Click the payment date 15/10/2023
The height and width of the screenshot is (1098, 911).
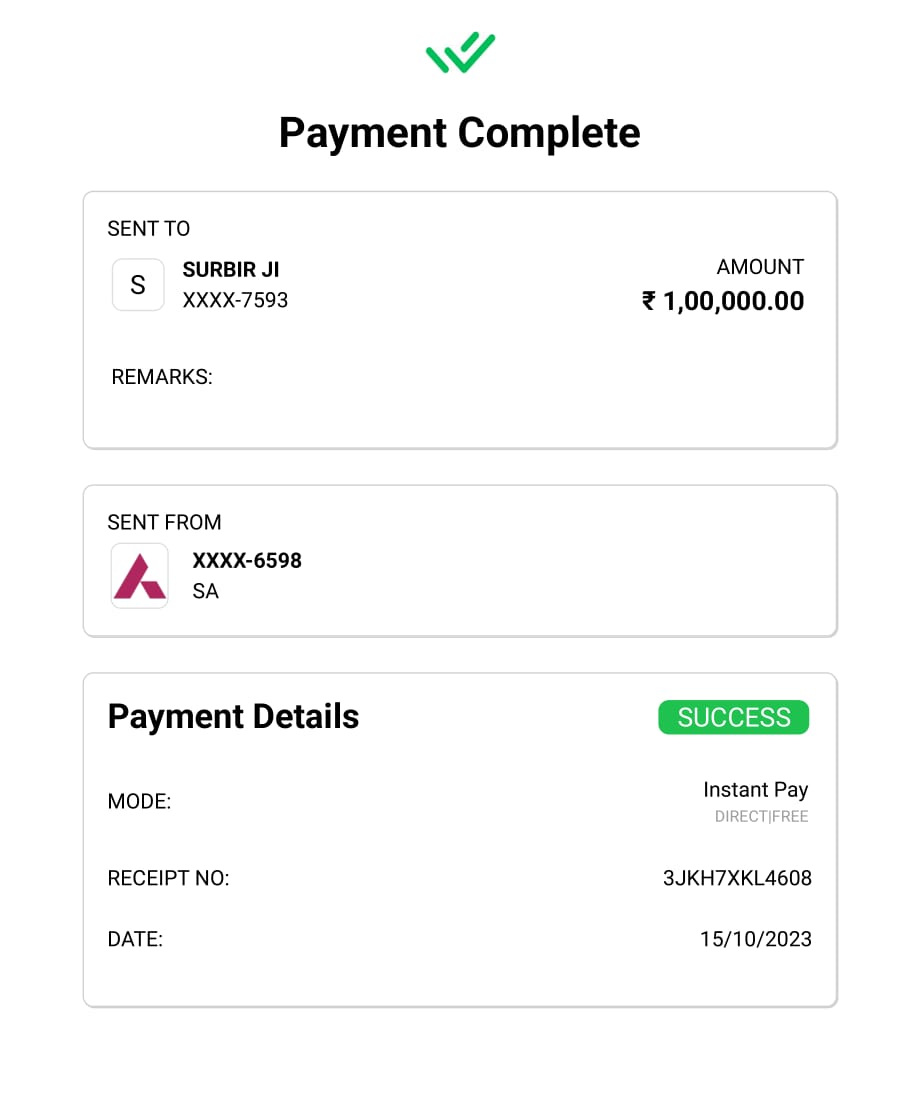(x=755, y=940)
